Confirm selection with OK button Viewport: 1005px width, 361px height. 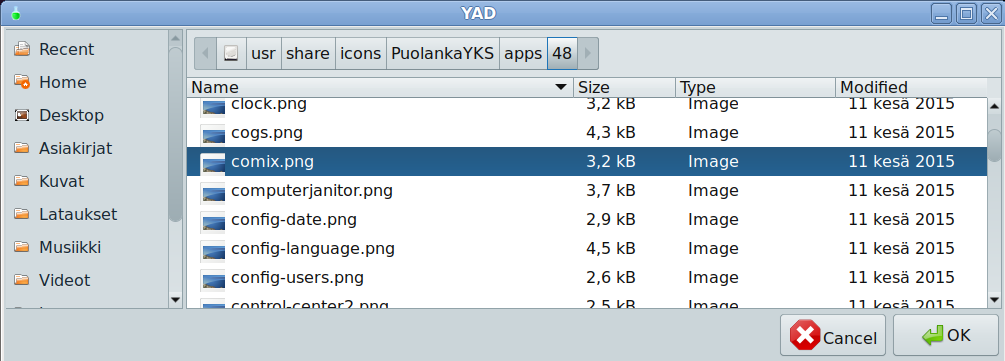pos(946,335)
